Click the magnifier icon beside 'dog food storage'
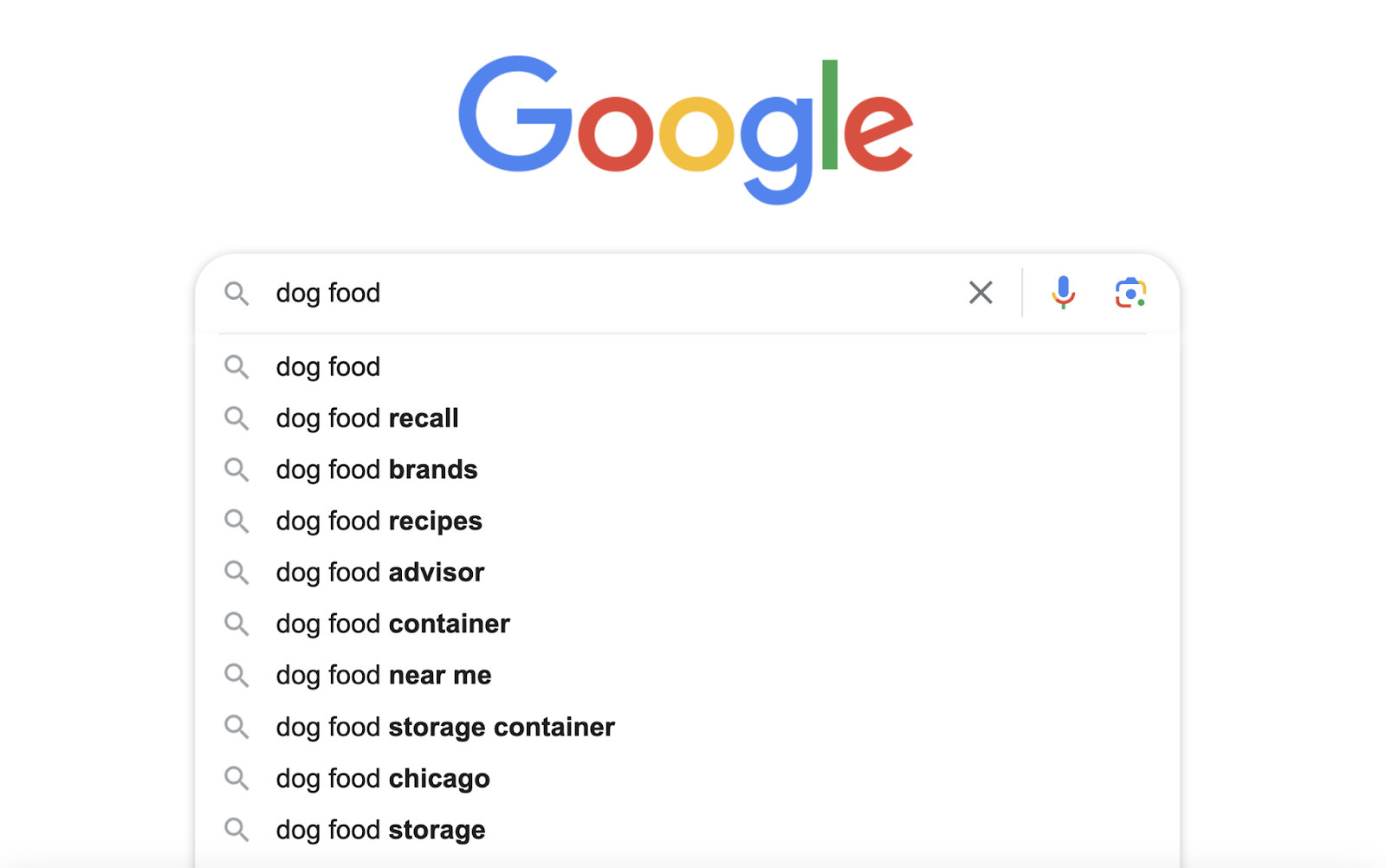Viewport: 1386px width, 868px height. [x=236, y=829]
